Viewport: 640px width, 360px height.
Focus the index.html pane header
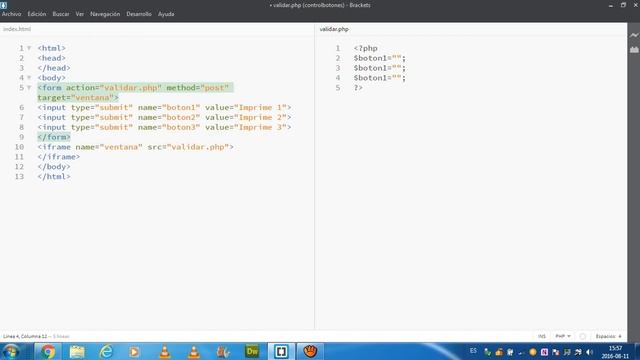coord(17,29)
